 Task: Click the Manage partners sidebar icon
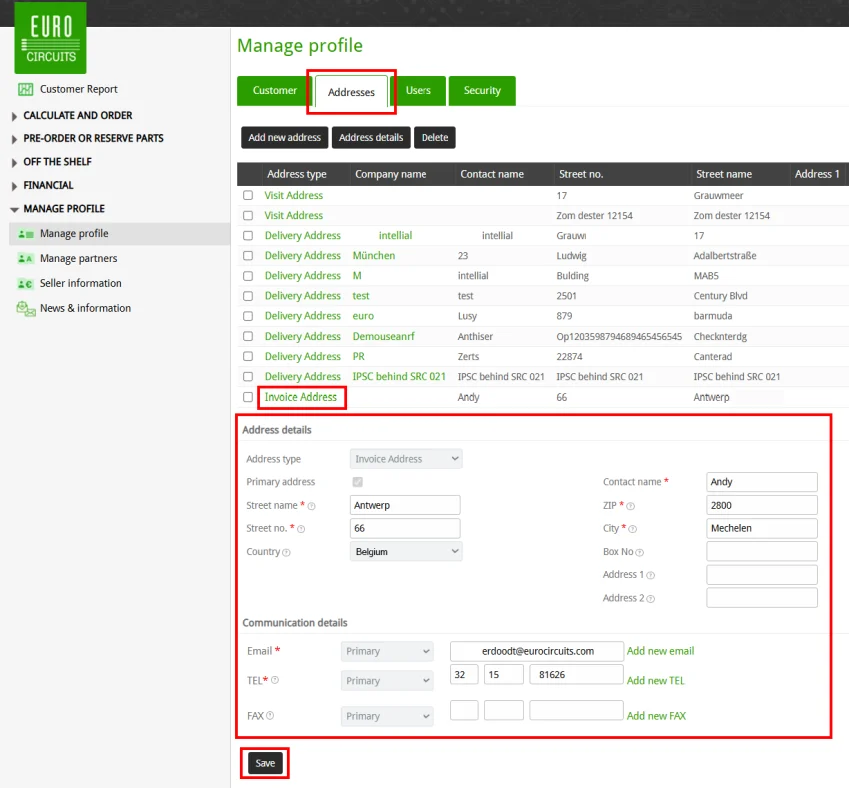tap(26, 259)
